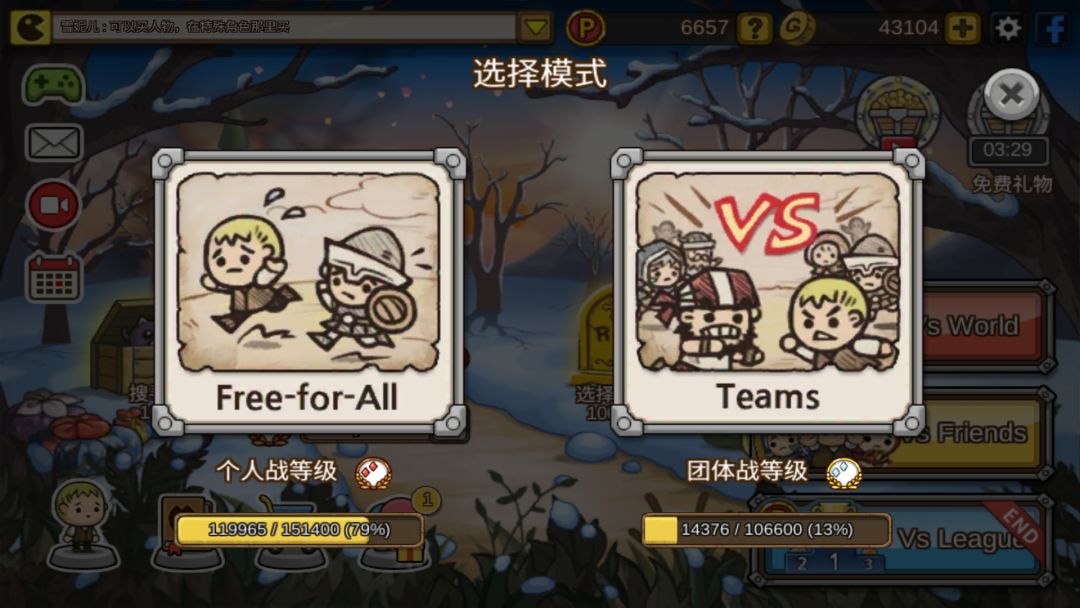The height and width of the screenshot is (608, 1080).
Task: Open the Facebook icon
Action: (1055, 28)
